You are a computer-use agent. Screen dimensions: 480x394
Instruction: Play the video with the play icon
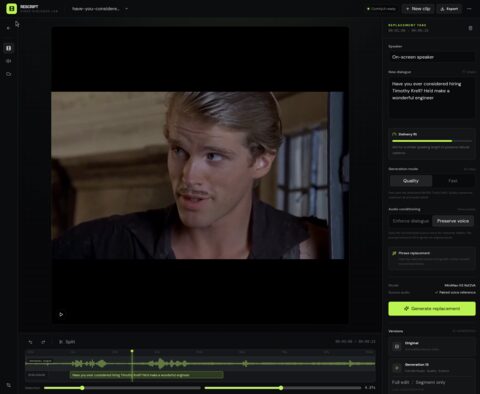pyautogui.click(x=61, y=314)
